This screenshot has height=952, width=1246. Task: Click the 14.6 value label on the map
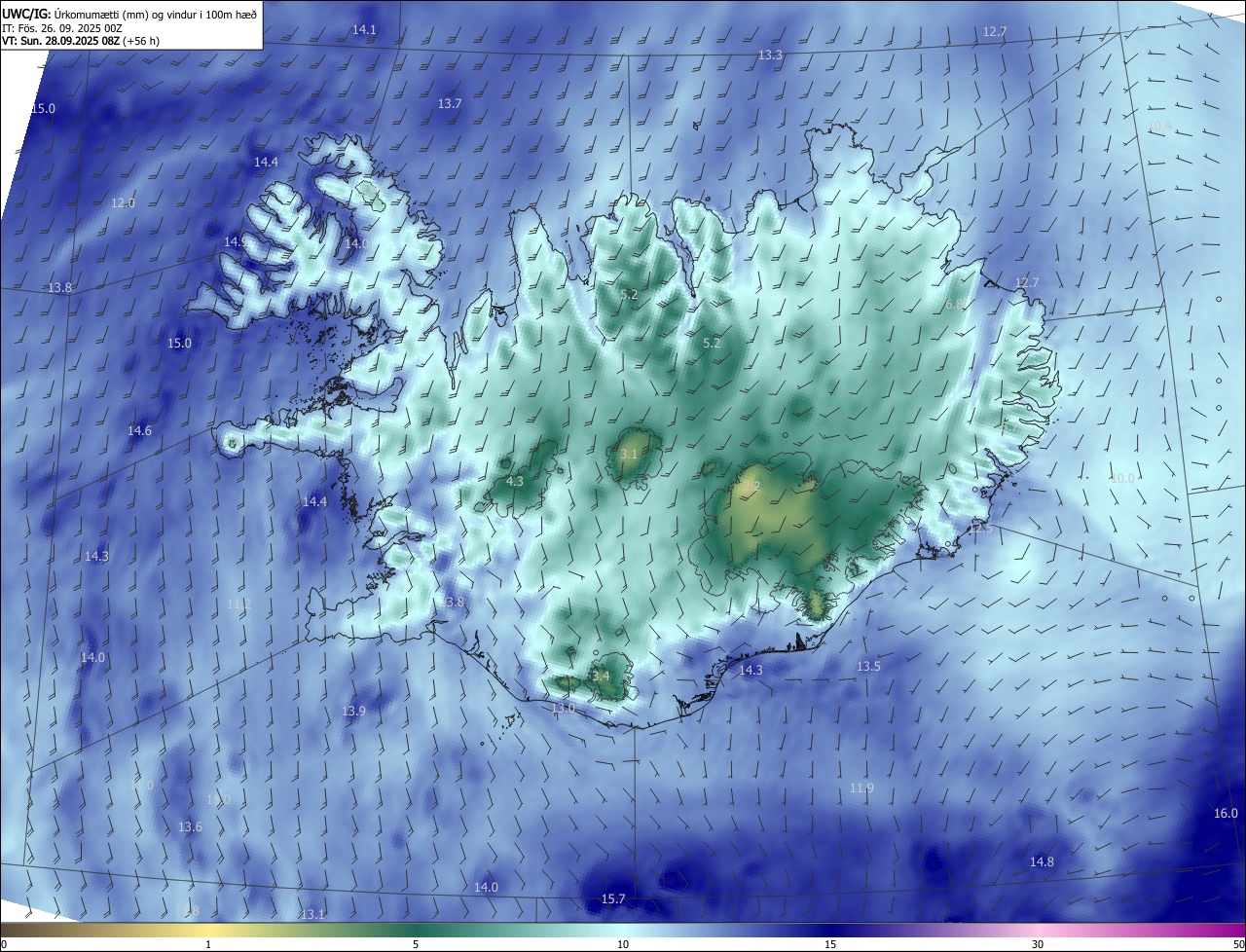139,430
